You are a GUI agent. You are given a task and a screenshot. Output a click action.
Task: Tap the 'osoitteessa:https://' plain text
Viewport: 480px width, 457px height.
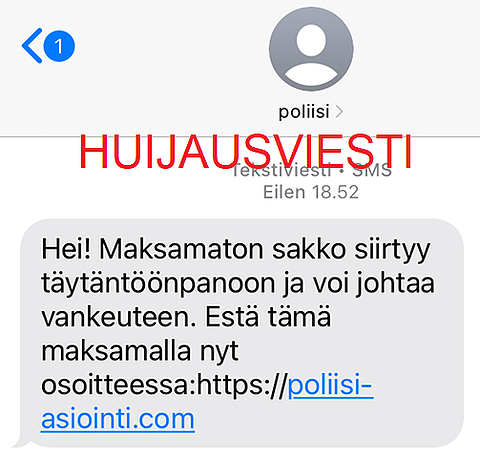click(164, 385)
